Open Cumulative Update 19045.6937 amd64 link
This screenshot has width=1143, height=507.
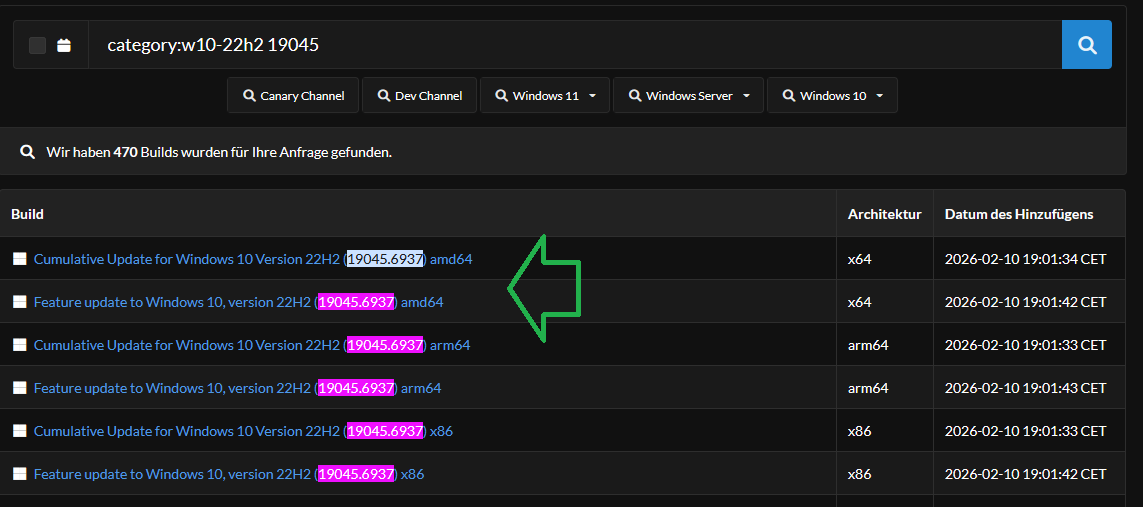(x=253, y=259)
